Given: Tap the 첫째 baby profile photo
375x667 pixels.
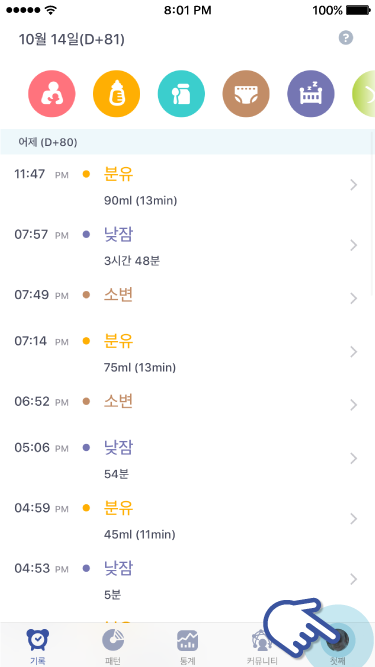Looking at the screenshot, I should (340, 639).
